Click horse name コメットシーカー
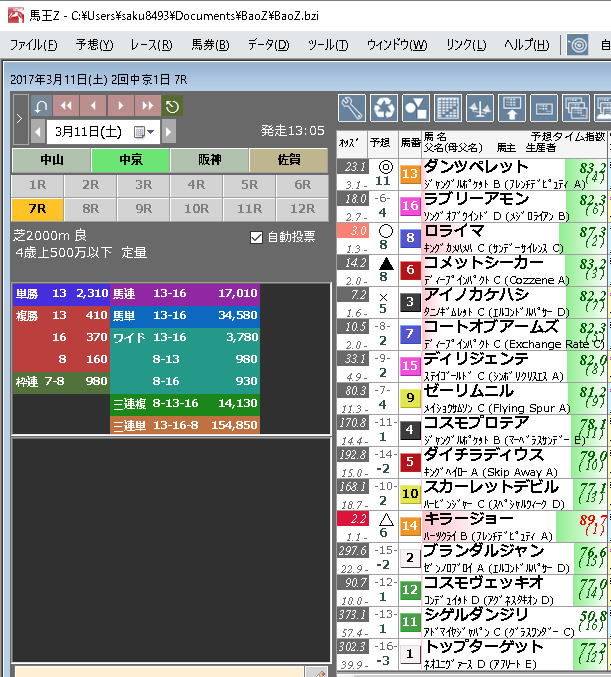Screen dimensions: 611x677 pyautogui.click(x=483, y=263)
